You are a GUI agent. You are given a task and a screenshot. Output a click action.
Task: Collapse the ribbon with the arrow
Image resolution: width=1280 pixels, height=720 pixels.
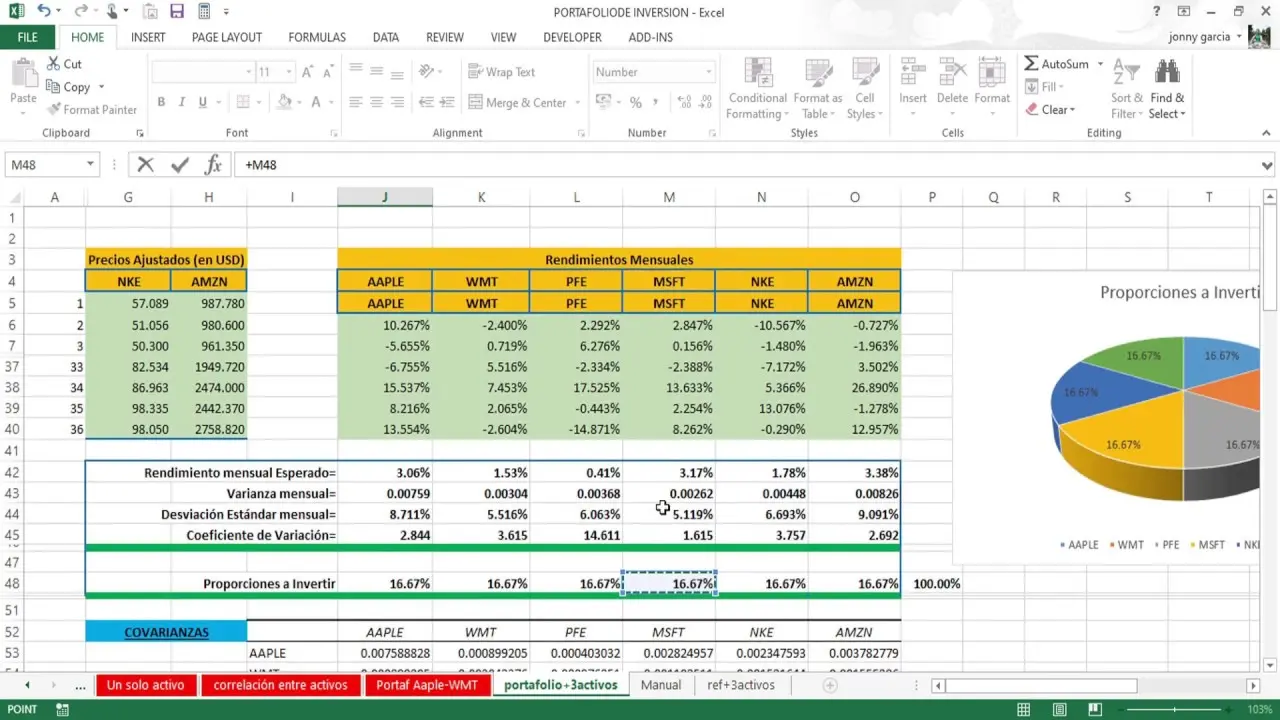point(1268,133)
